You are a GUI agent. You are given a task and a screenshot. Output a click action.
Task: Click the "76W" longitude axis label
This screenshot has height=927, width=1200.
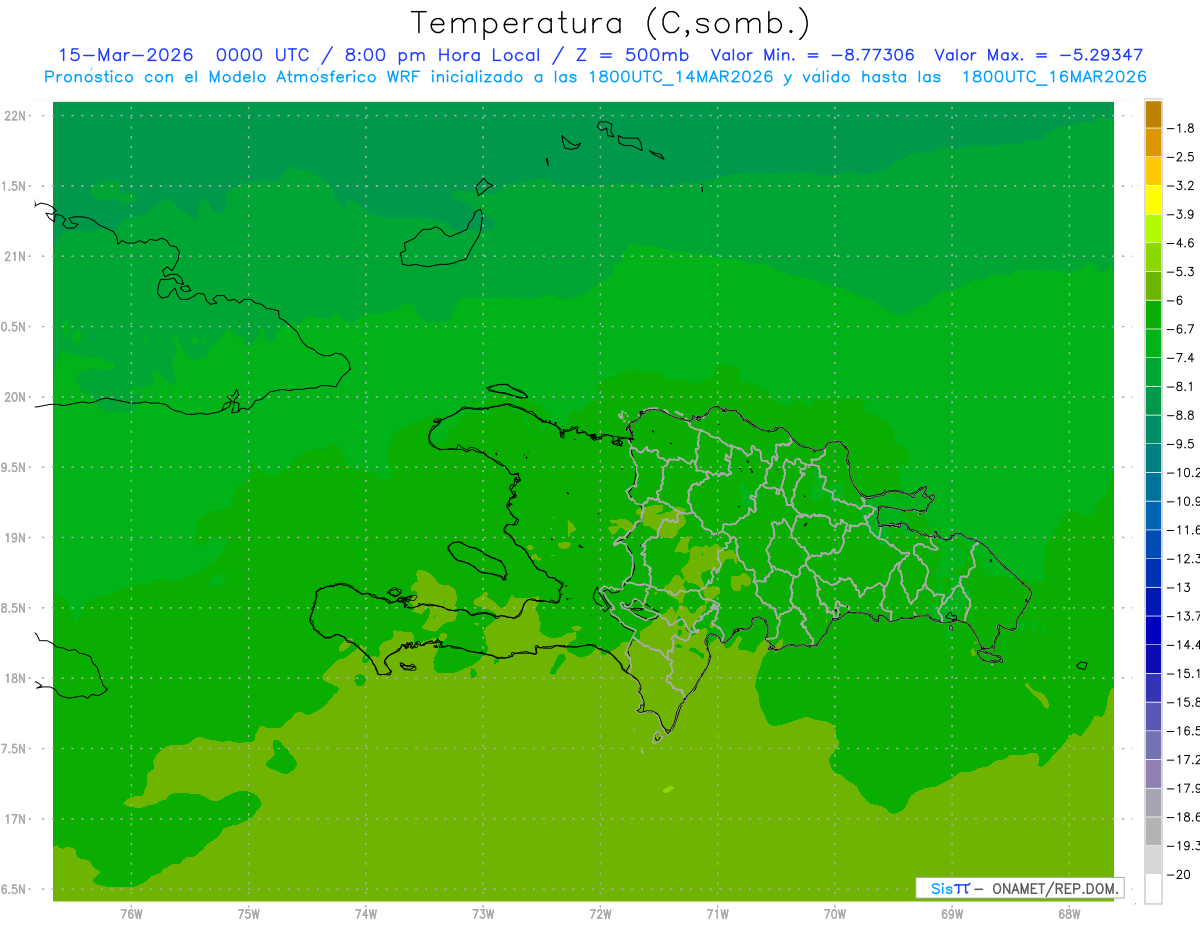[x=131, y=914]
